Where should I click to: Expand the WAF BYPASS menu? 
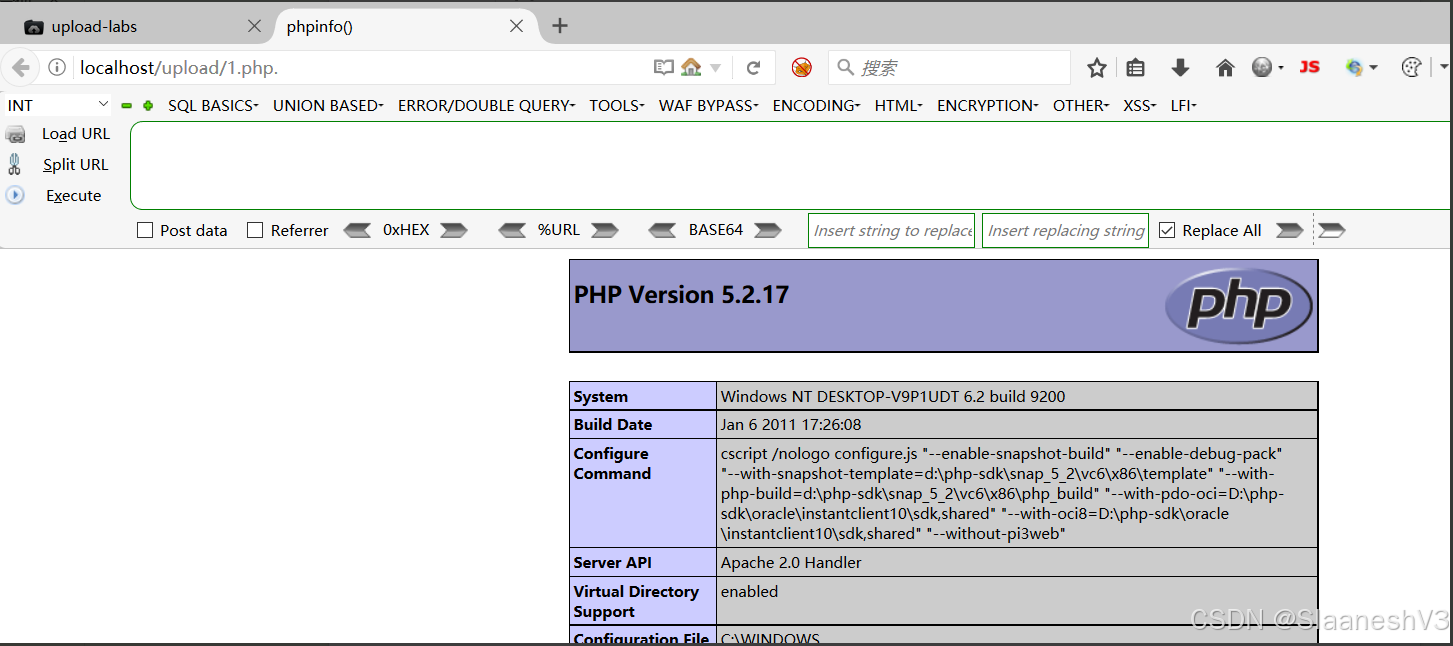(x=708, y=105)
